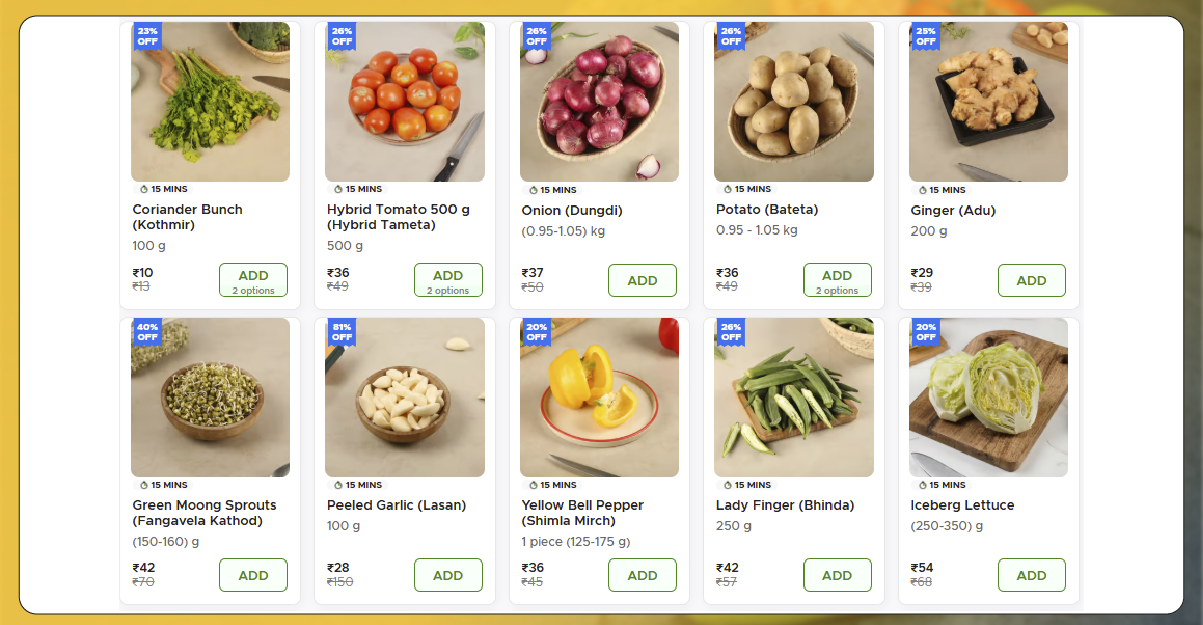Open options via ADD for Coriander Bunch

tap(253, 280)
